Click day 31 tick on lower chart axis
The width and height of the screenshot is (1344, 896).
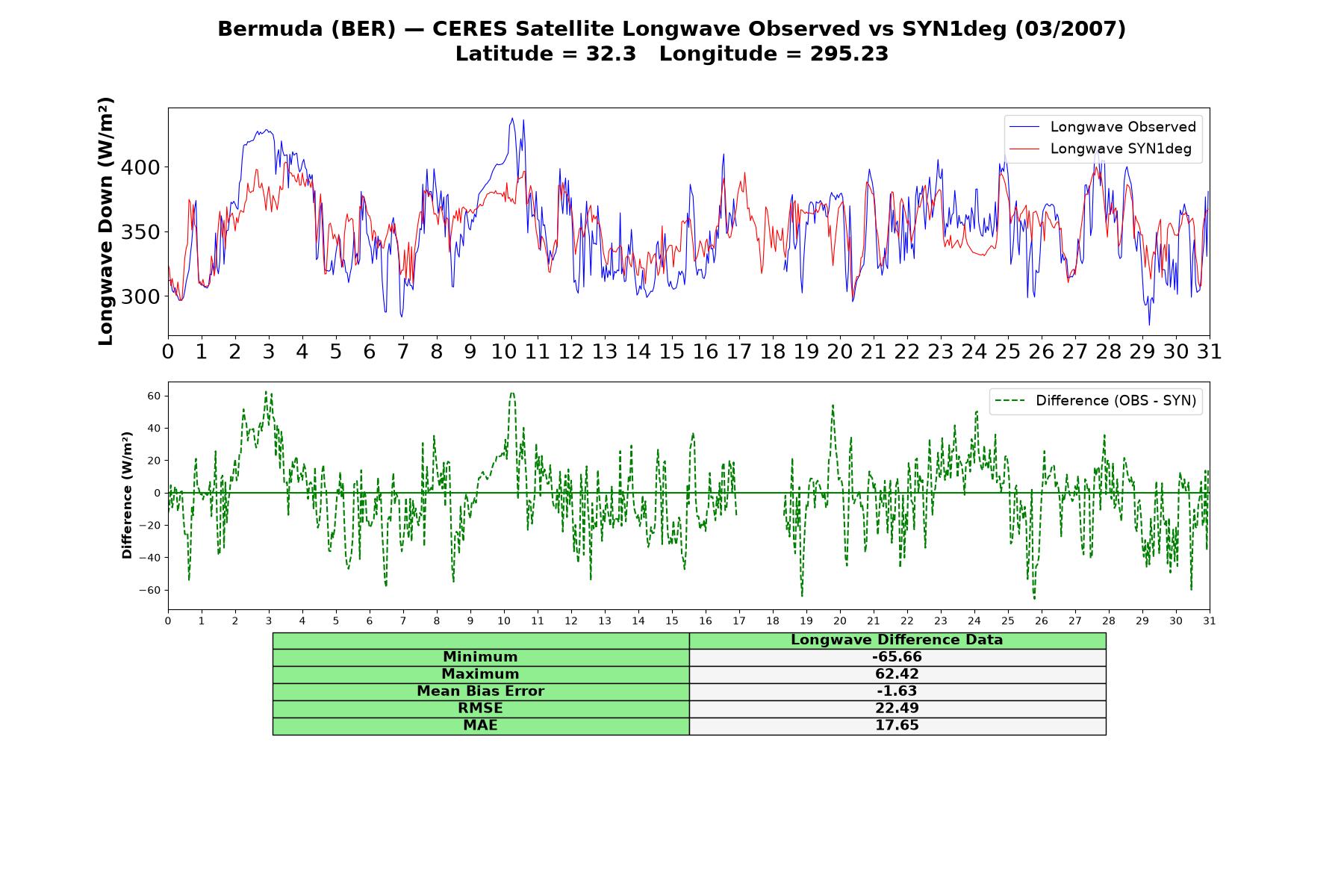click(x=1209, y=621)
